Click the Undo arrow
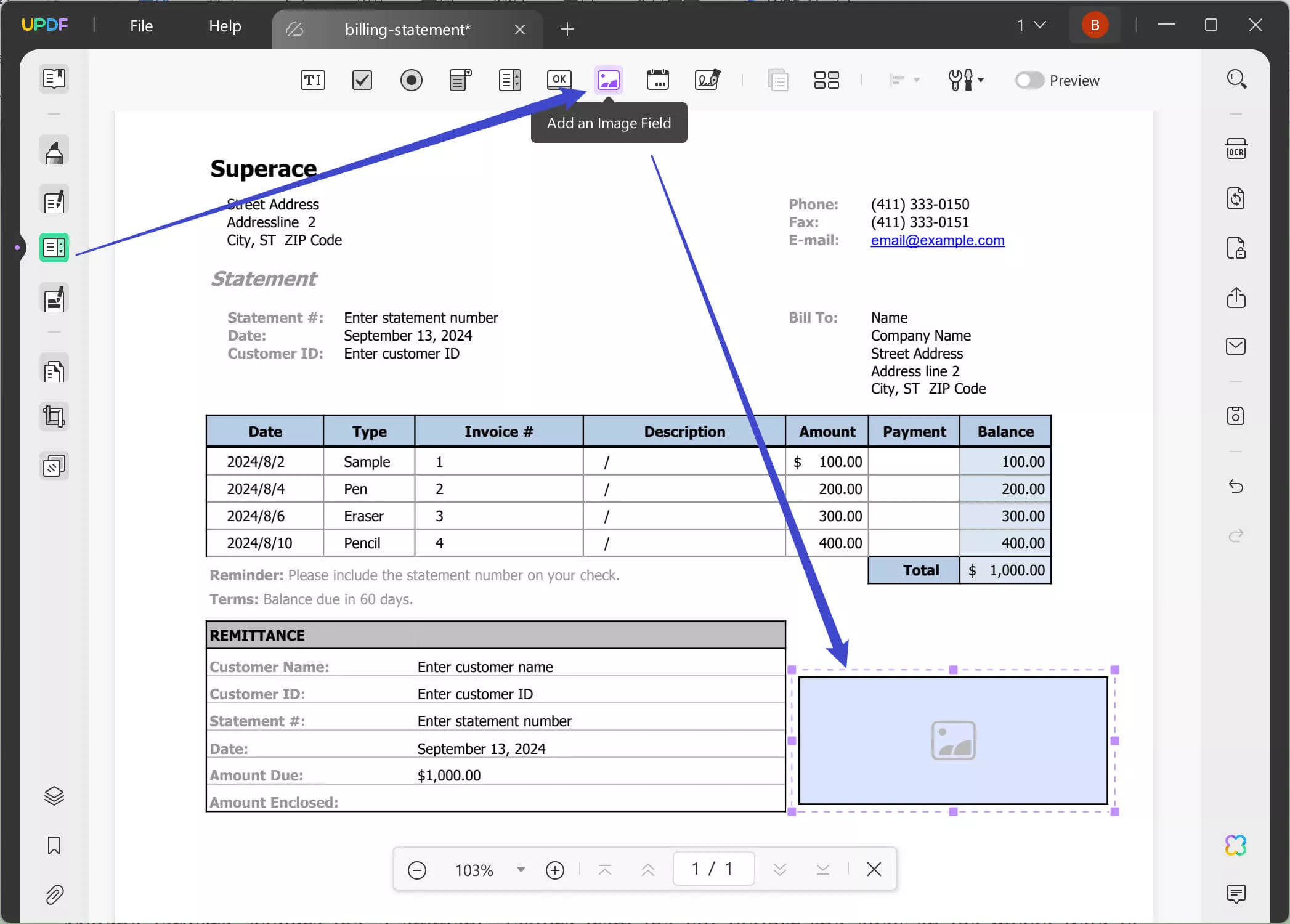The image size is (1290, 924). 1236,487
